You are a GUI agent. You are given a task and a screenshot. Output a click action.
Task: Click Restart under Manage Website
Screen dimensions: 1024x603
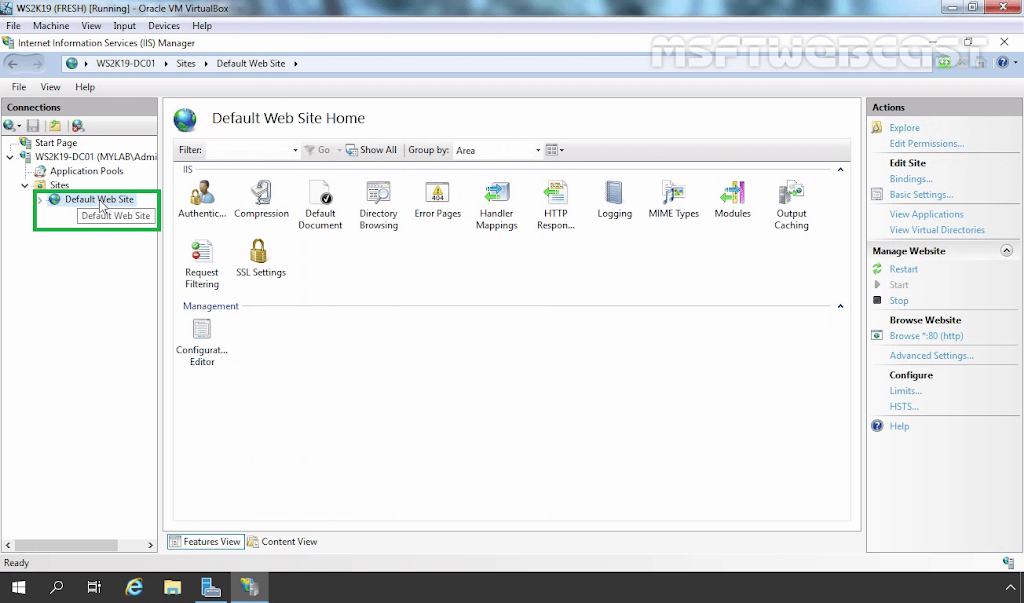point(903,269)
